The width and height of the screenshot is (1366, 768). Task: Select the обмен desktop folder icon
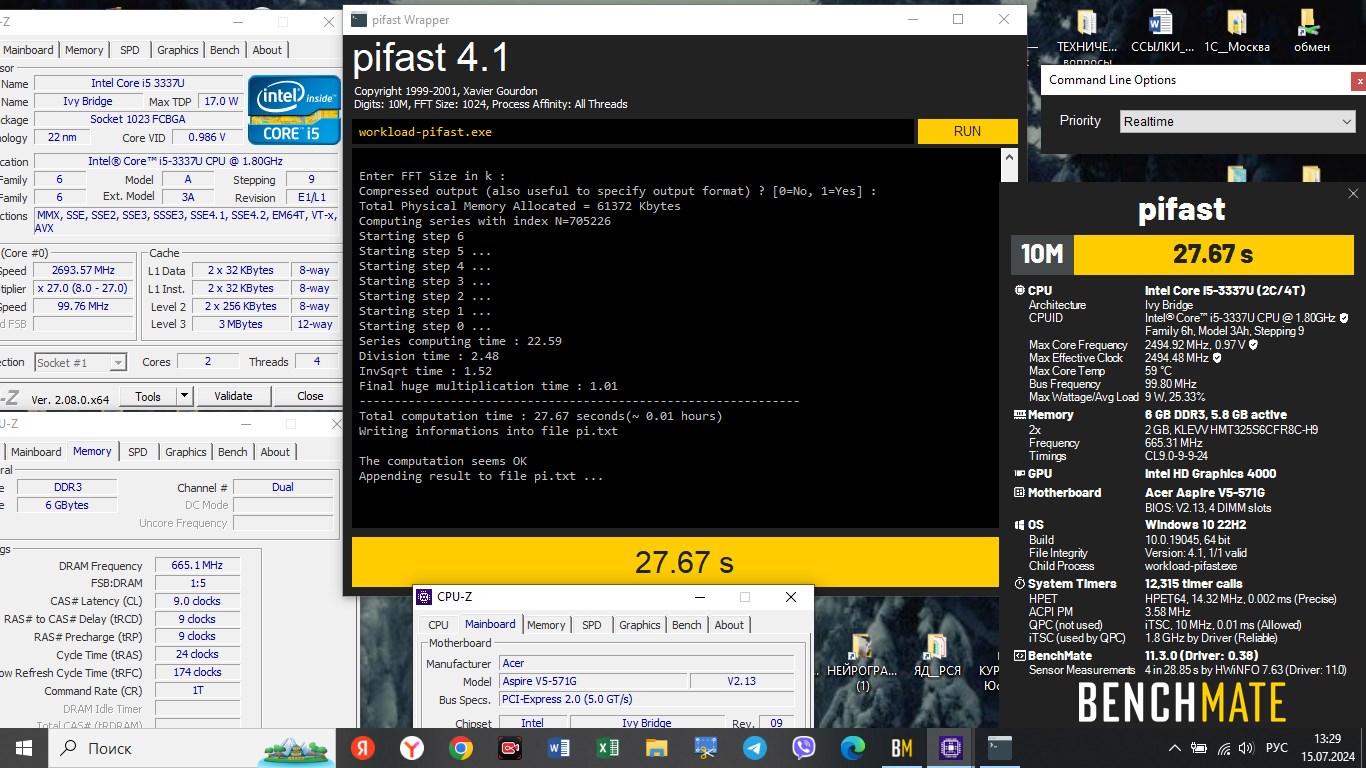tap(1311, 32)
